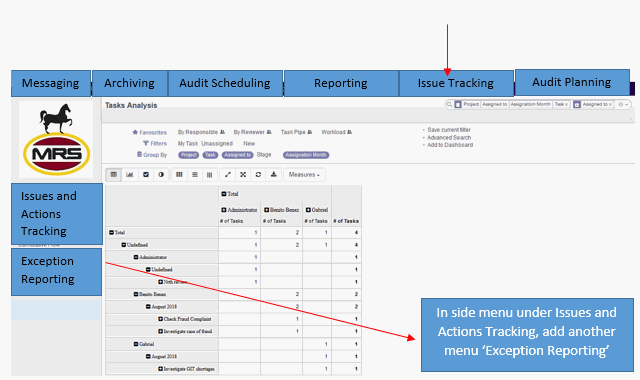Expand Investigate GIT shortages row
The image size is (640, 380).
(160, 369)
